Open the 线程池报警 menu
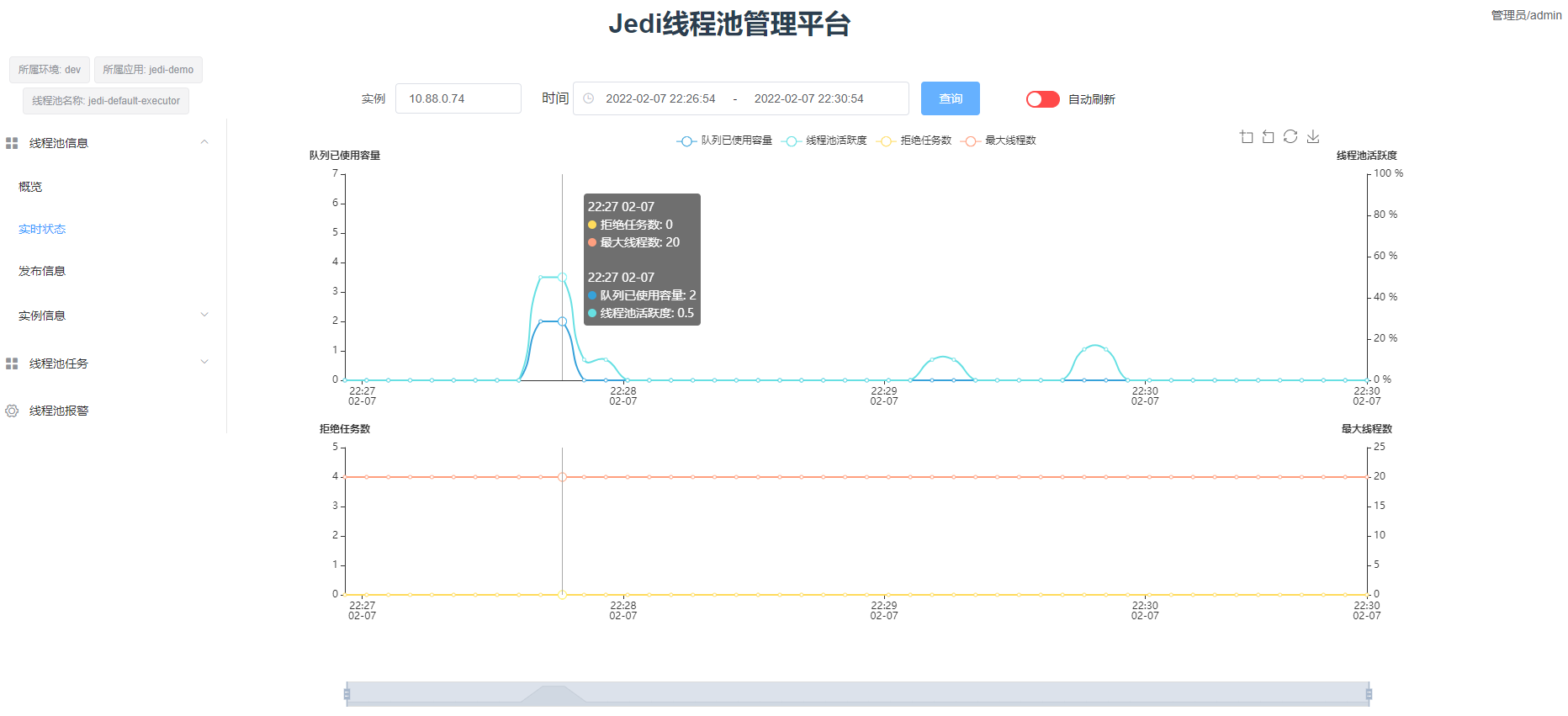Image resolution: width=1568 pixels, height=716 pixels. click(59, 411)
